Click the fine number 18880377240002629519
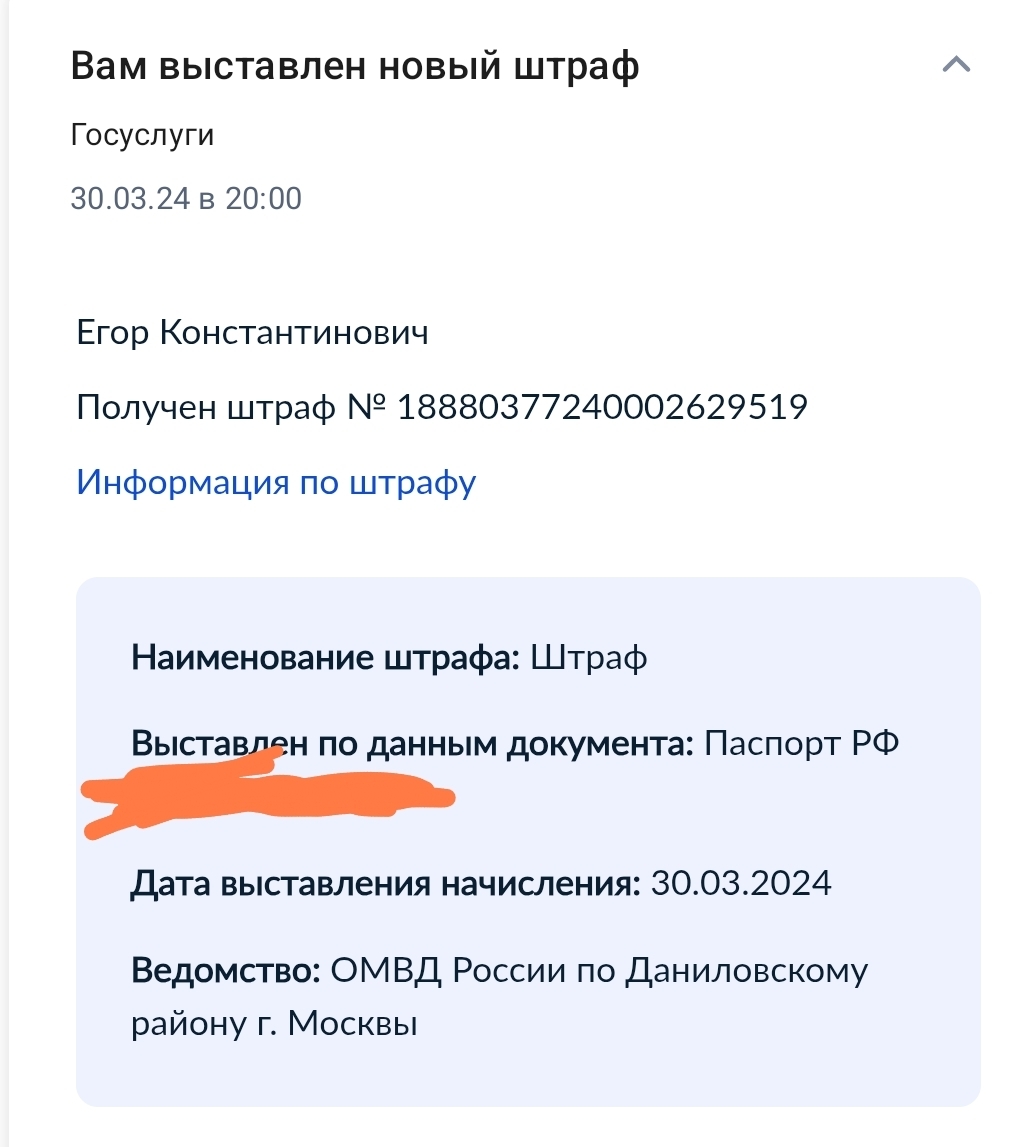The image size is (1034, 1147). [x=602, y=407]
